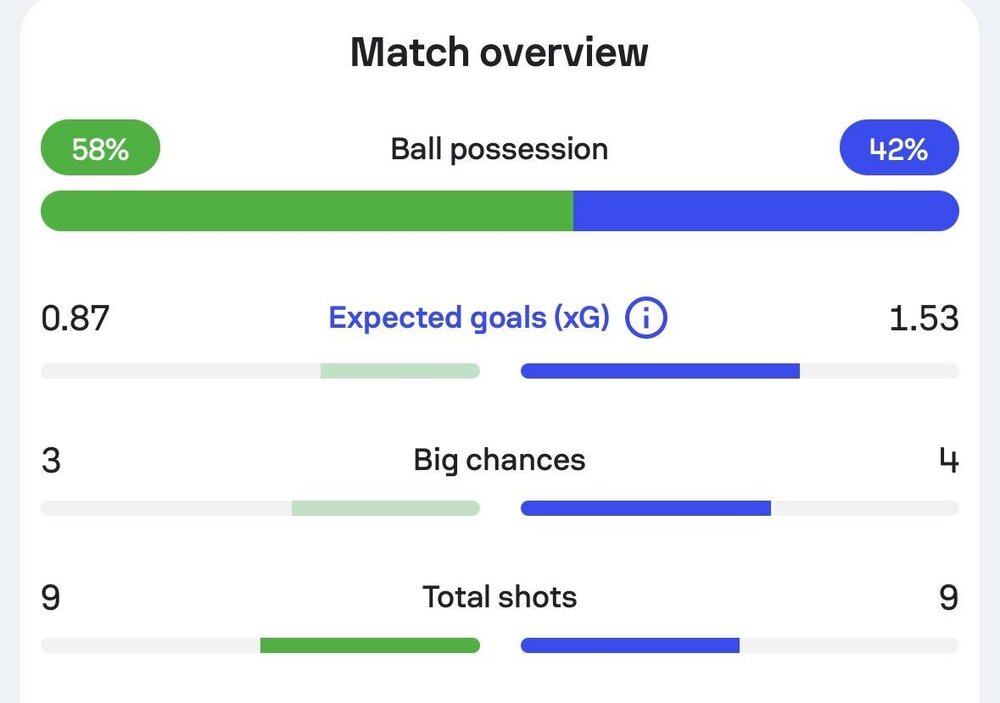Click the green part of possession bar
Image resolution: width=1000 pixels, height=703 pixels.
coord(307,211)
